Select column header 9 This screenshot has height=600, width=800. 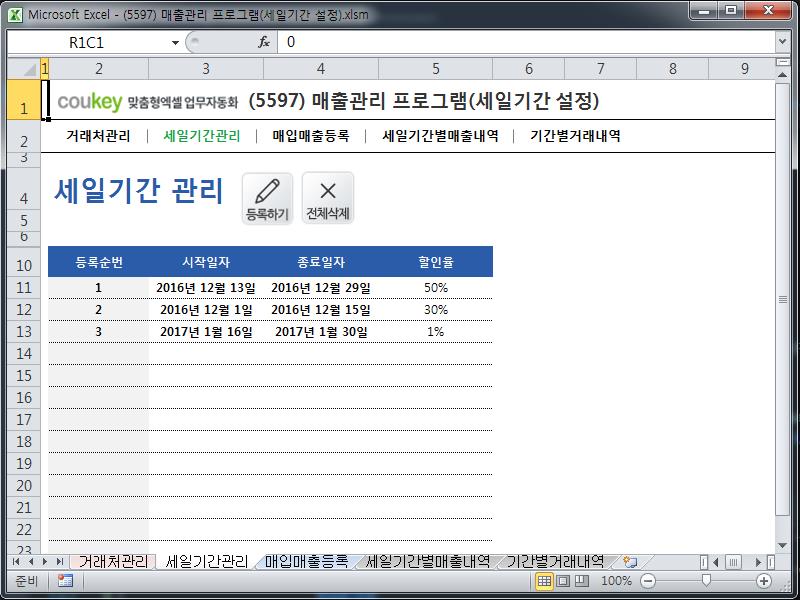point(744,68)
